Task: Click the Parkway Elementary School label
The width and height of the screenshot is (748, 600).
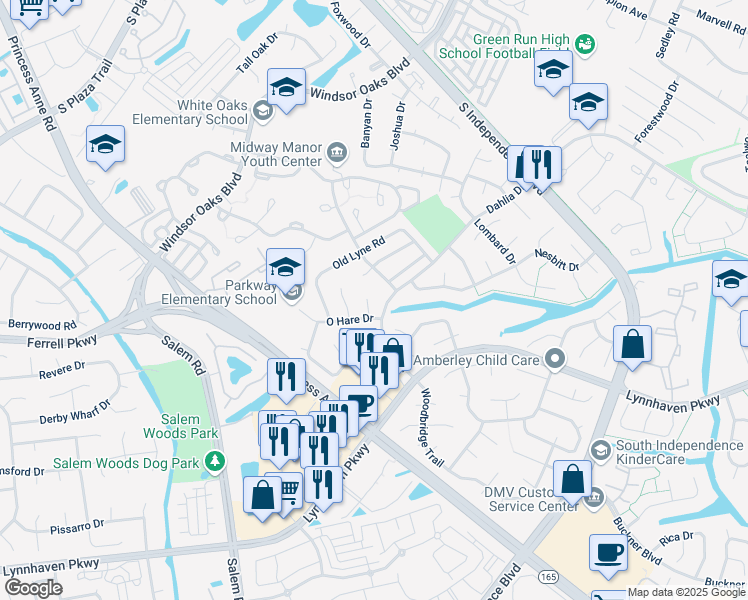Action: pos(219,292)
